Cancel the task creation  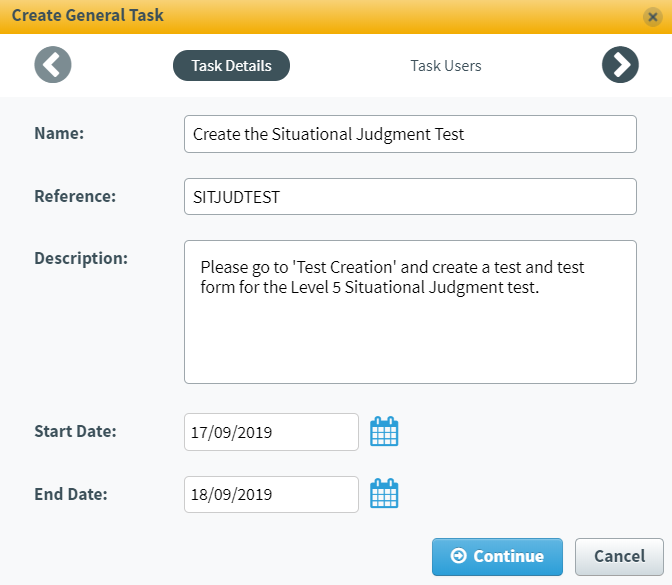(619, 557)
